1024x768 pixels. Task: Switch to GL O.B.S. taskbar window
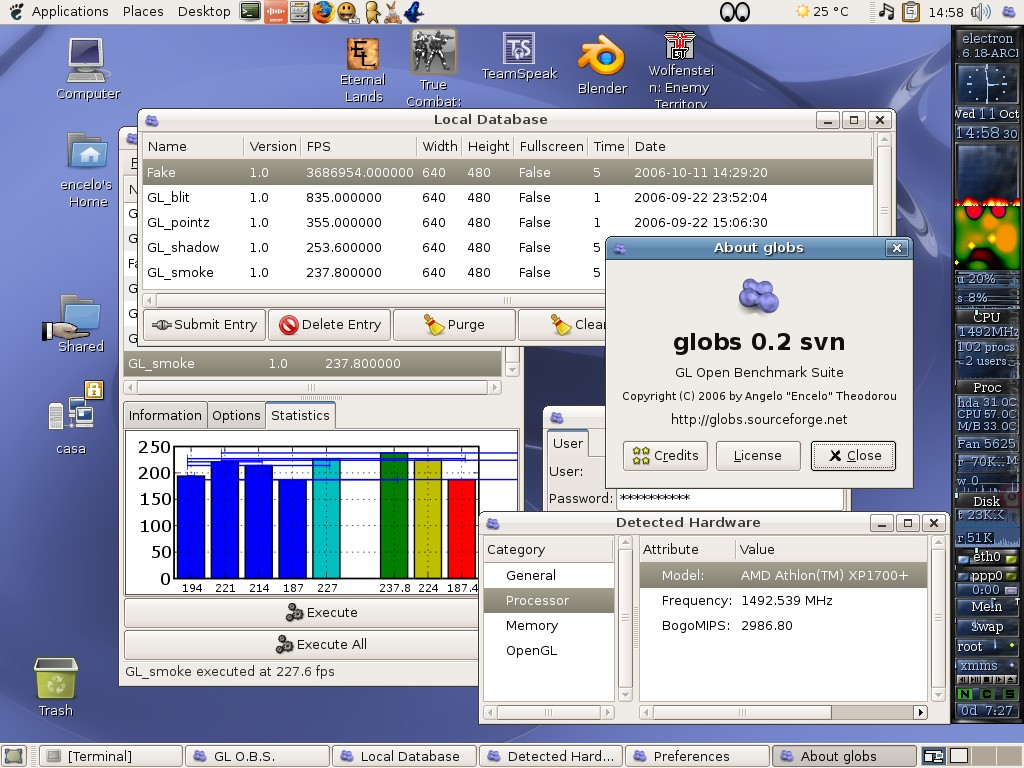(257, 756)
